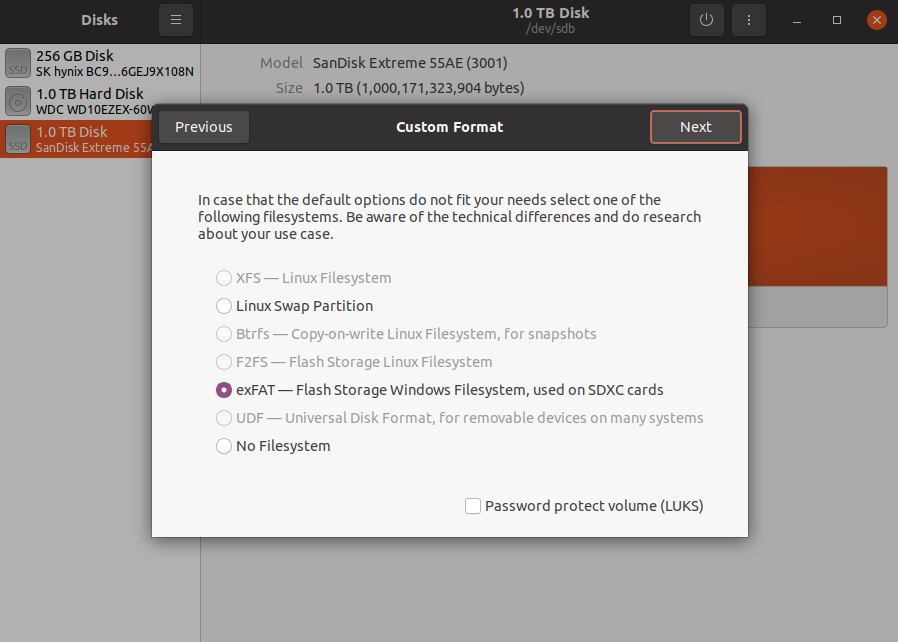Select the No Filesystem option
Screen dimensions: 898x642
coord(224,446)
